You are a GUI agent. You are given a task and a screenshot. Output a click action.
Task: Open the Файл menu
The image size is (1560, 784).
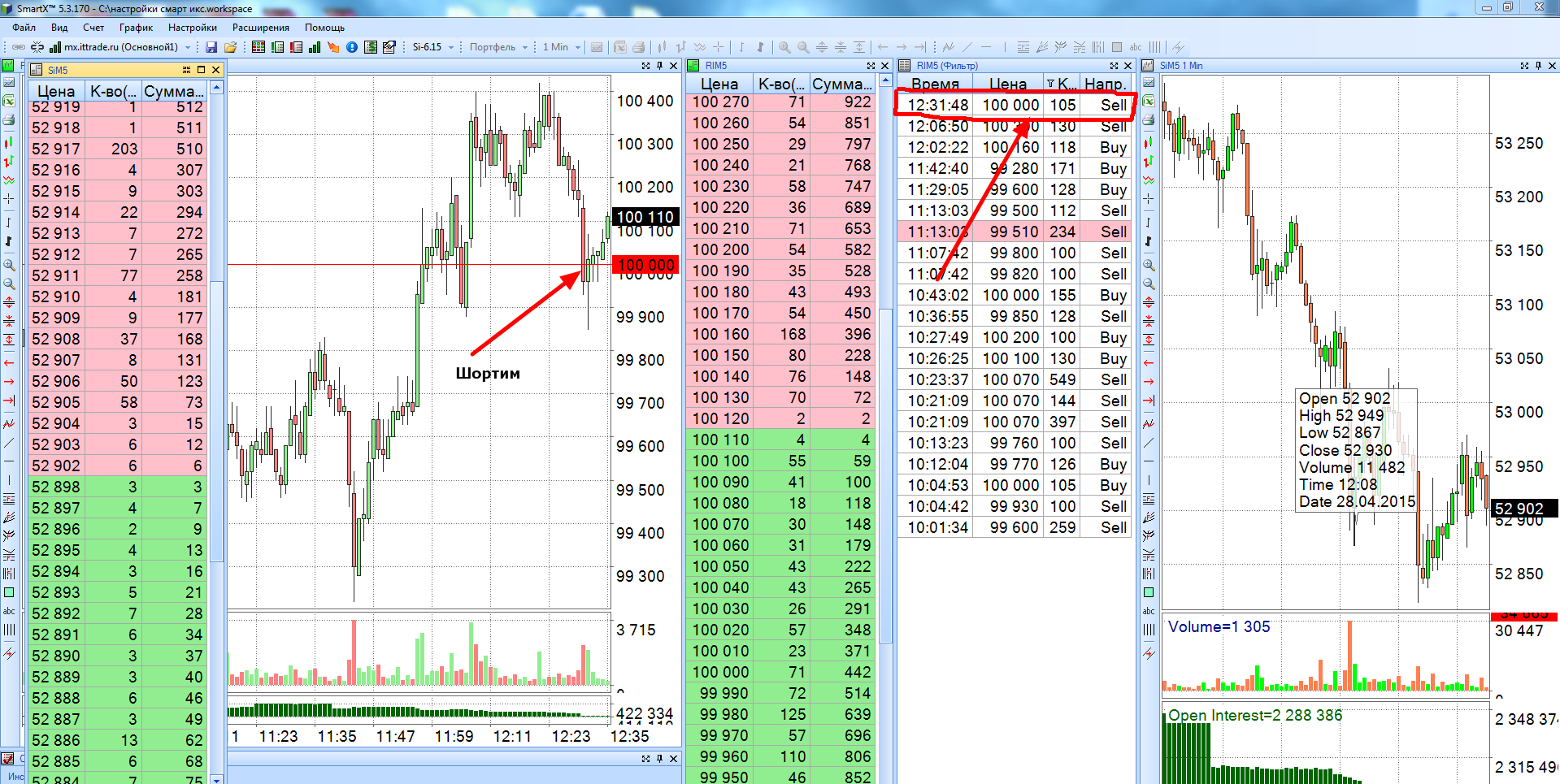(24, 28)
